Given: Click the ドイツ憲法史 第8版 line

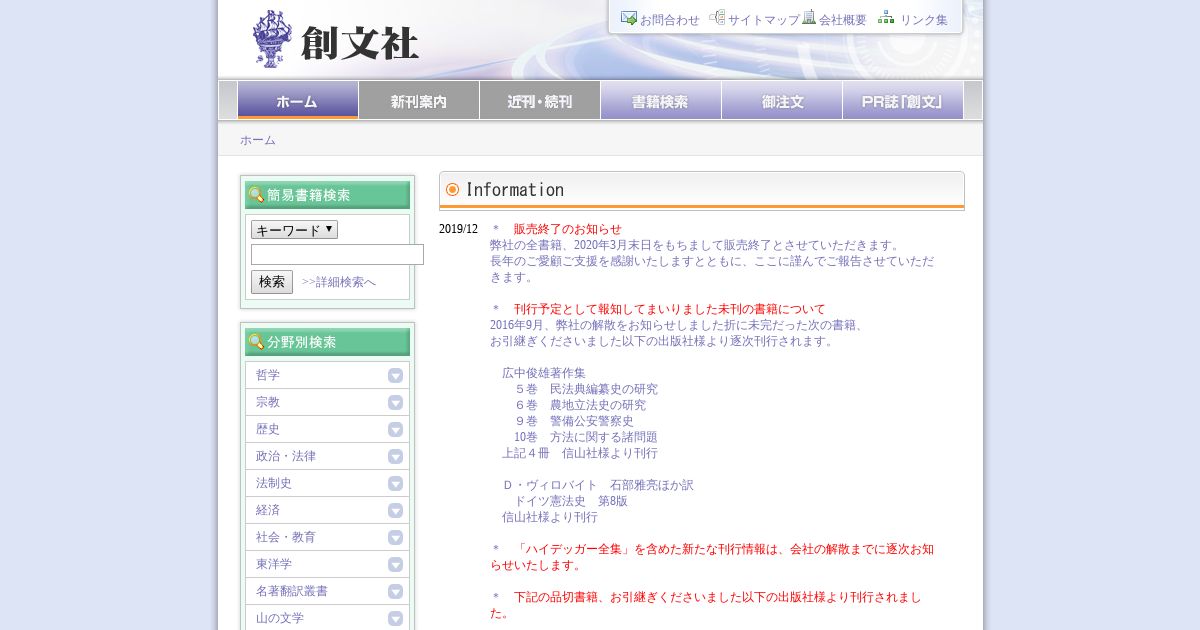Looking at the screenshot, I should 571,501.
